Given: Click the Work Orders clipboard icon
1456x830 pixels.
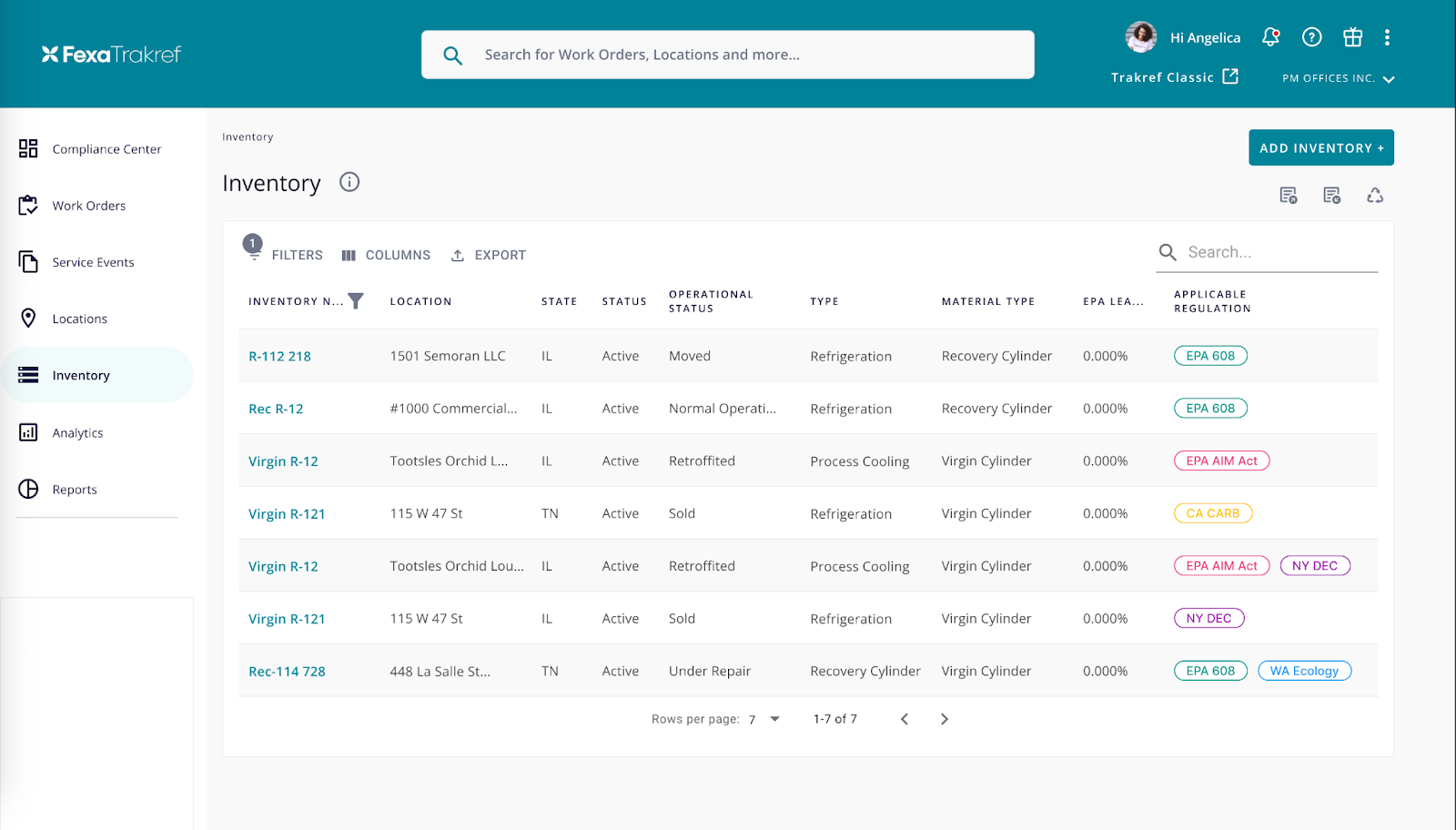Looking at the screenshot, I should [x=28, y=205].
